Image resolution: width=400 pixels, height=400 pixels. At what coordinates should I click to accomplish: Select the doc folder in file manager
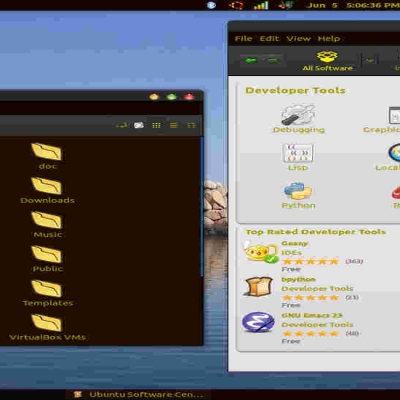coord(47,156)
